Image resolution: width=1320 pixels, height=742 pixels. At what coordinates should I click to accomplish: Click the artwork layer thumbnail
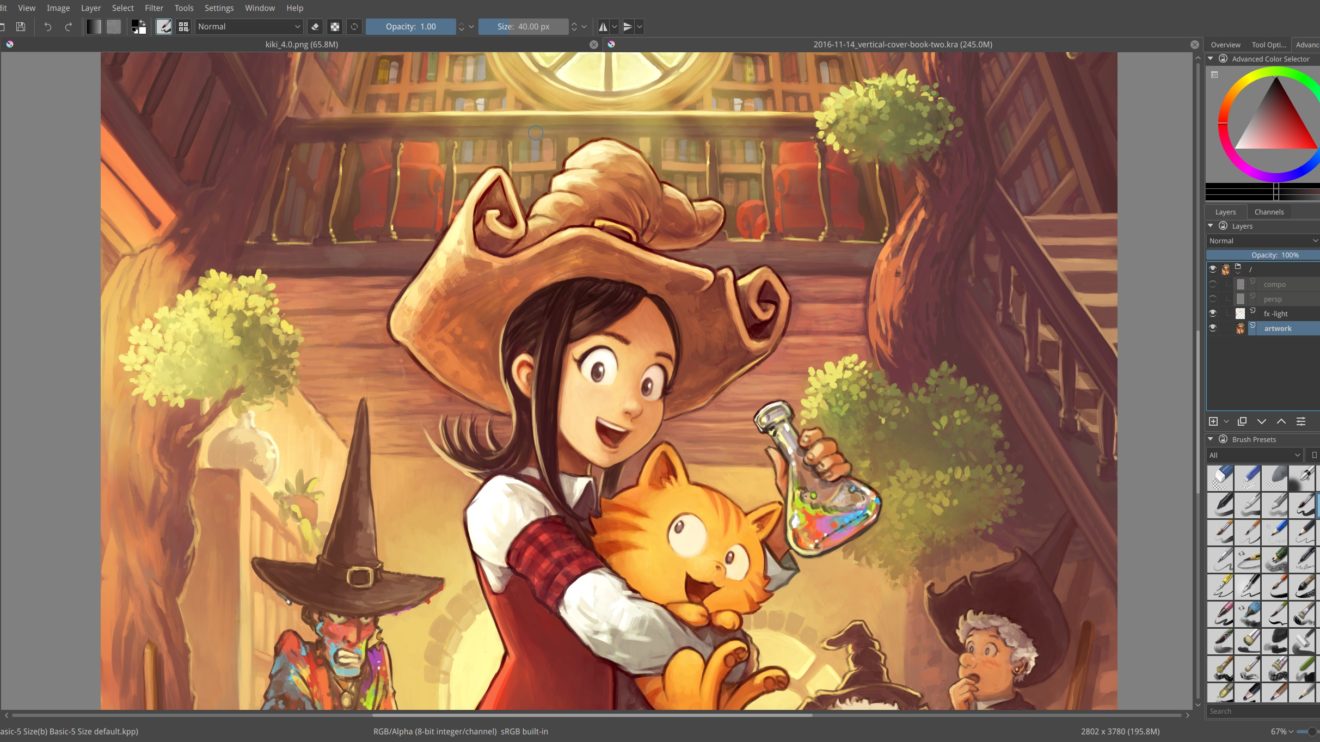[1240, 328]
